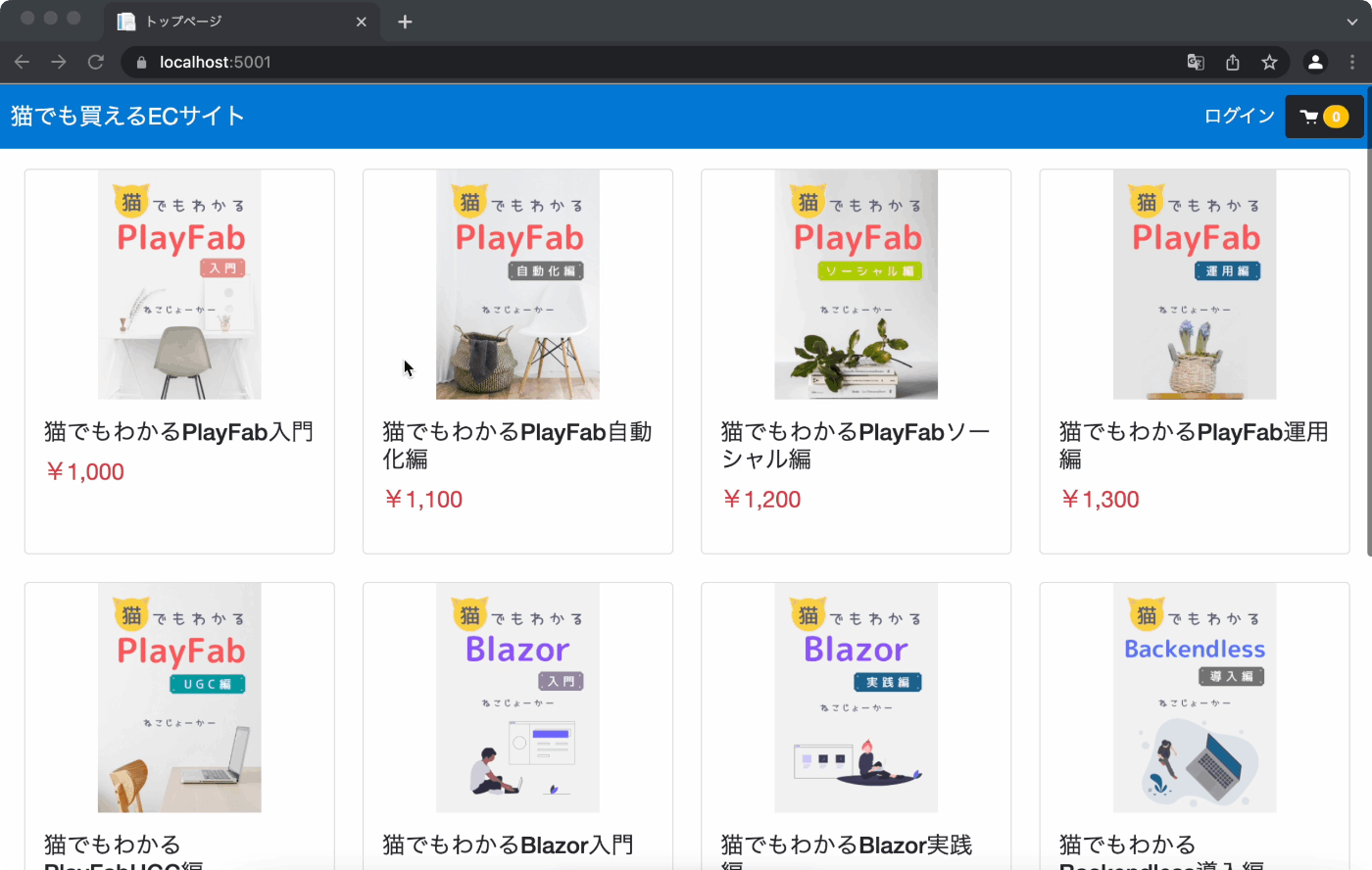The width and height of the screenshot is (1372, 870).
Task: Click title 猫でもわかるPlayFabソーシャル編
Action: 856,446
